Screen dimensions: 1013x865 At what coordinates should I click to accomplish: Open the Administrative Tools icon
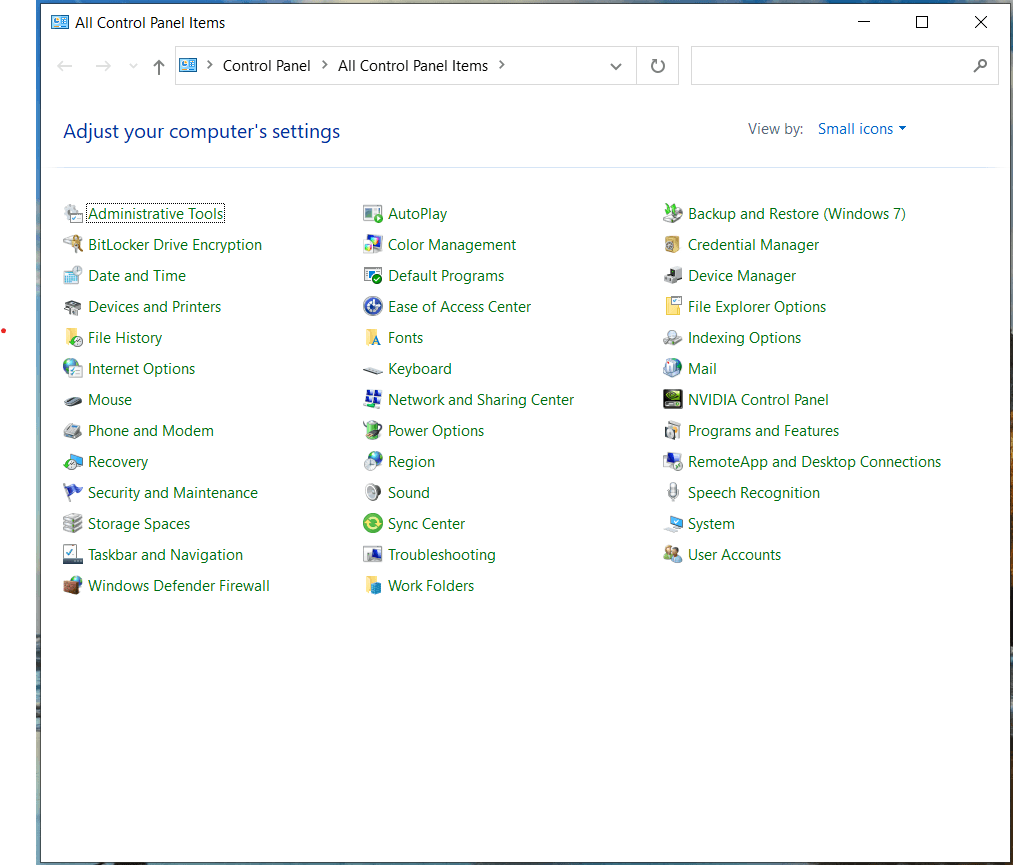click(73, 214)
